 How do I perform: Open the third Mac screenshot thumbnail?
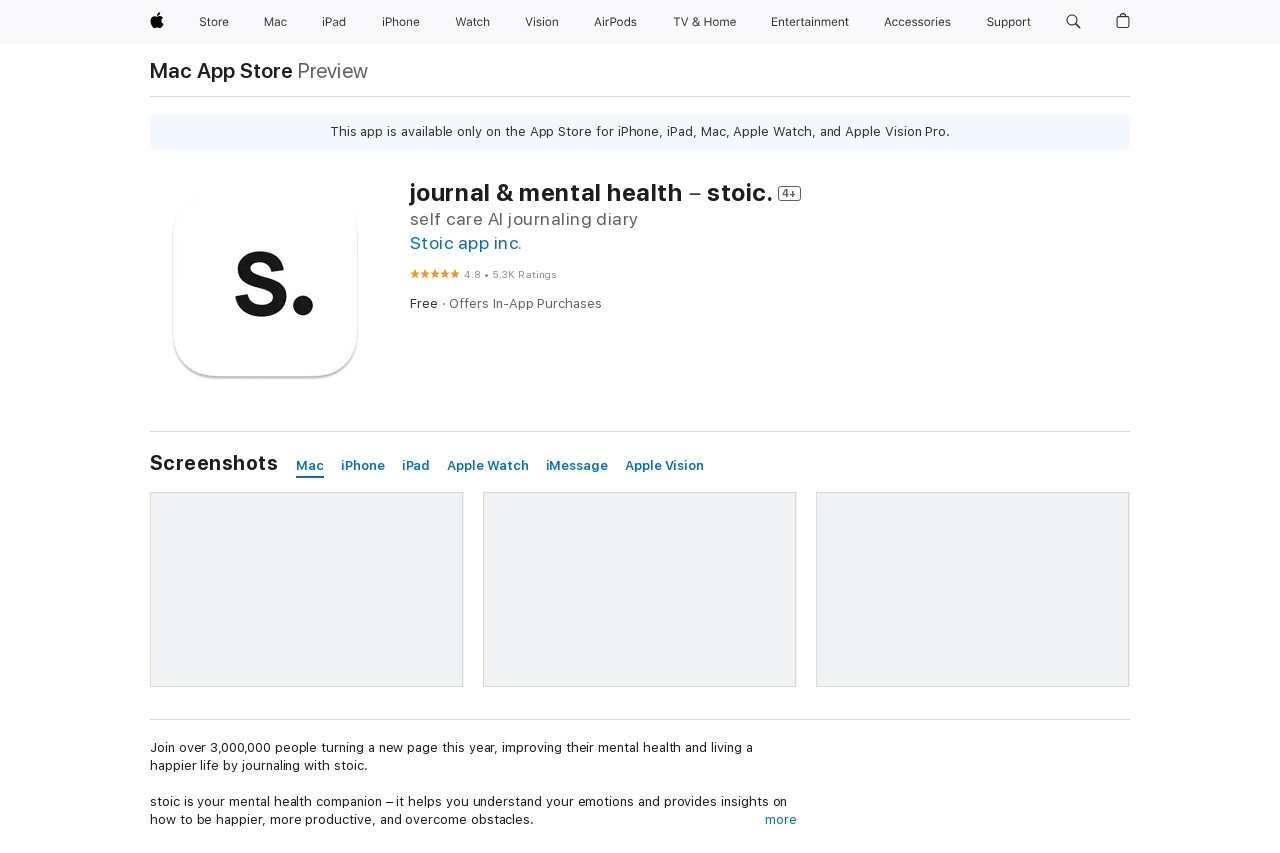pyautogui.click(x=972, y=589)
